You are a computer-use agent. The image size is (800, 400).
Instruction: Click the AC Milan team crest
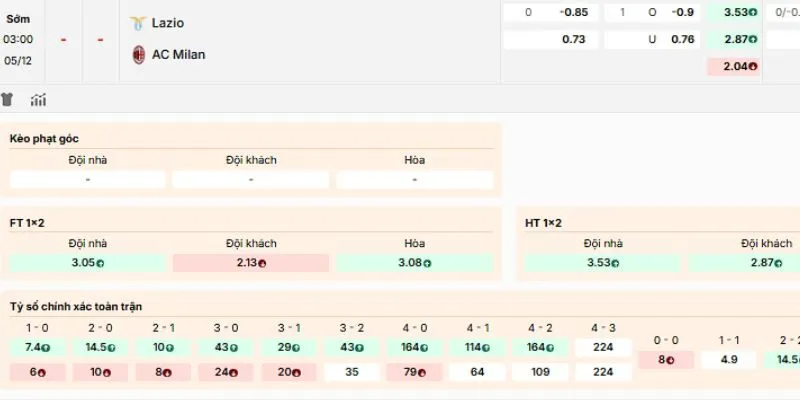138,54
